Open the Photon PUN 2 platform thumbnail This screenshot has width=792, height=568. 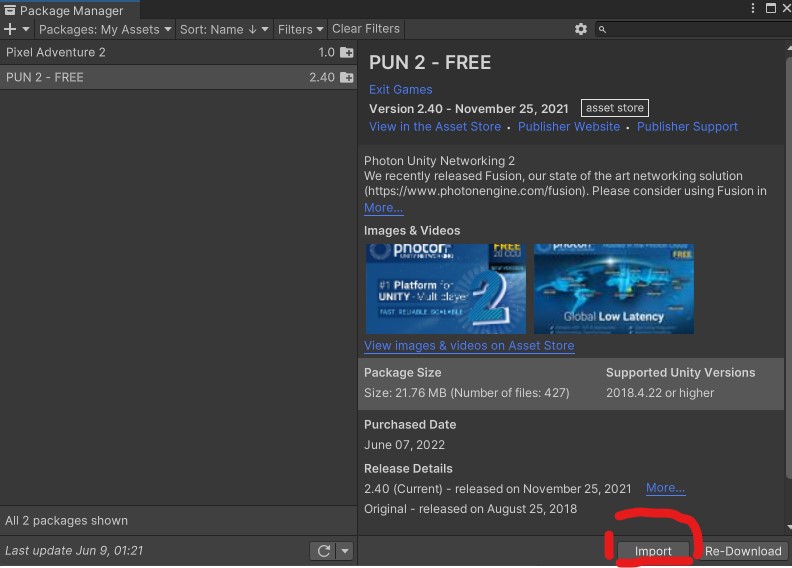(x=446, y=288)
